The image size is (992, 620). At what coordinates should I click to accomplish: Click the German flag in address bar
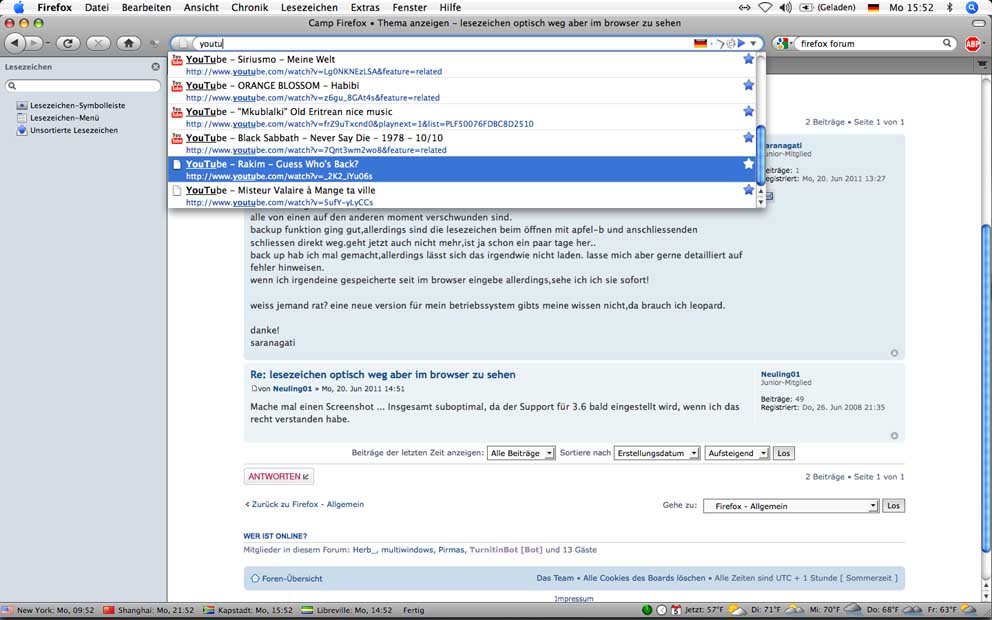(x=700, y=44)
